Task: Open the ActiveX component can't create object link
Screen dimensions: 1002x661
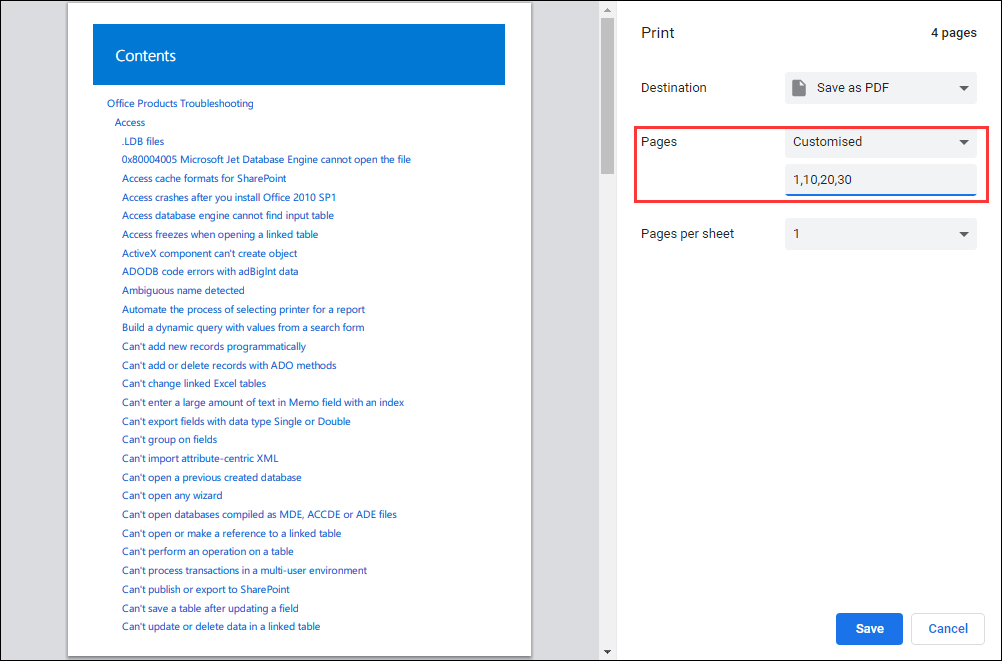Action: tap(209, 253)
